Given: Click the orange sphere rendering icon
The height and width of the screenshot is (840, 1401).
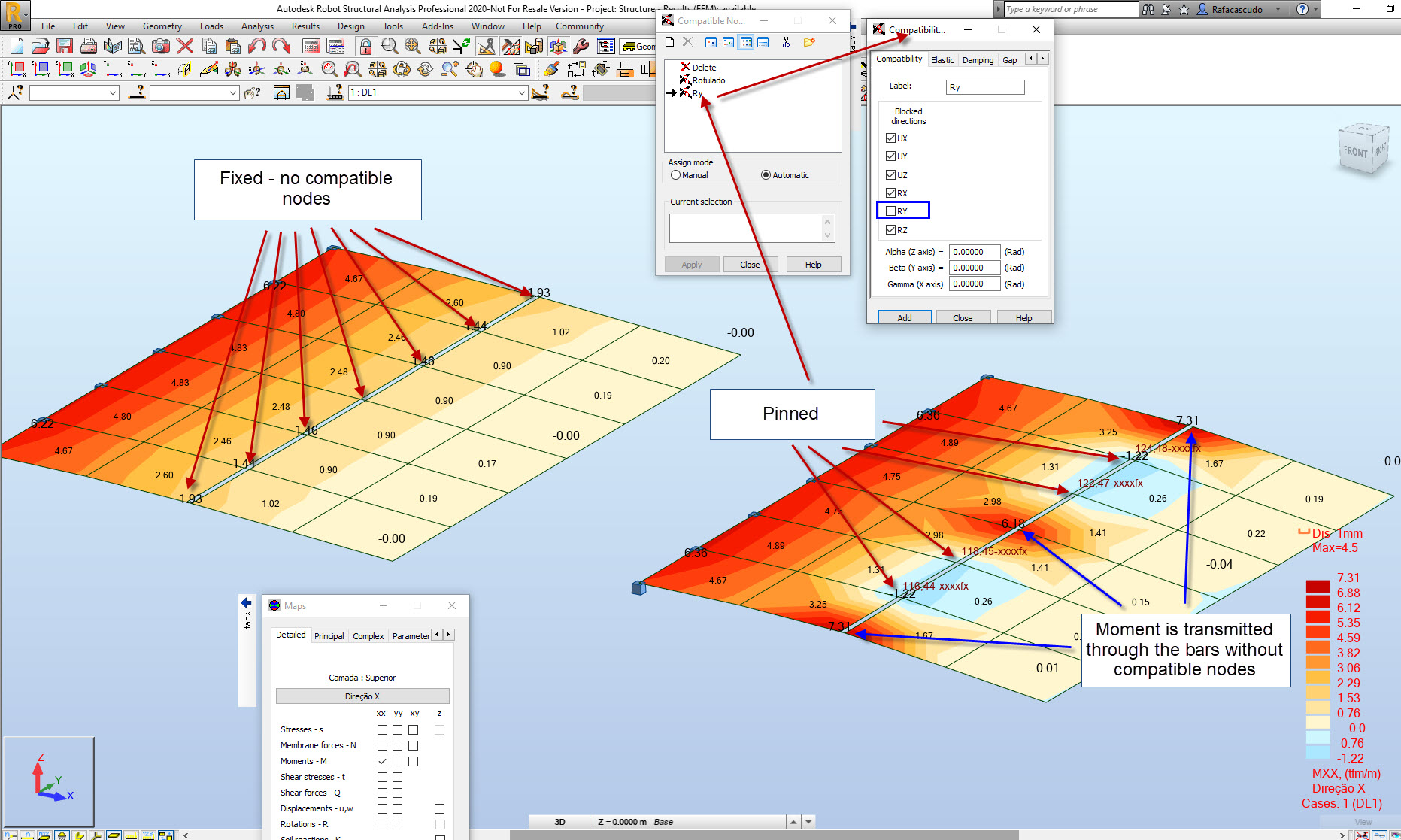Looking at the screenshot, I should [497, 70].
